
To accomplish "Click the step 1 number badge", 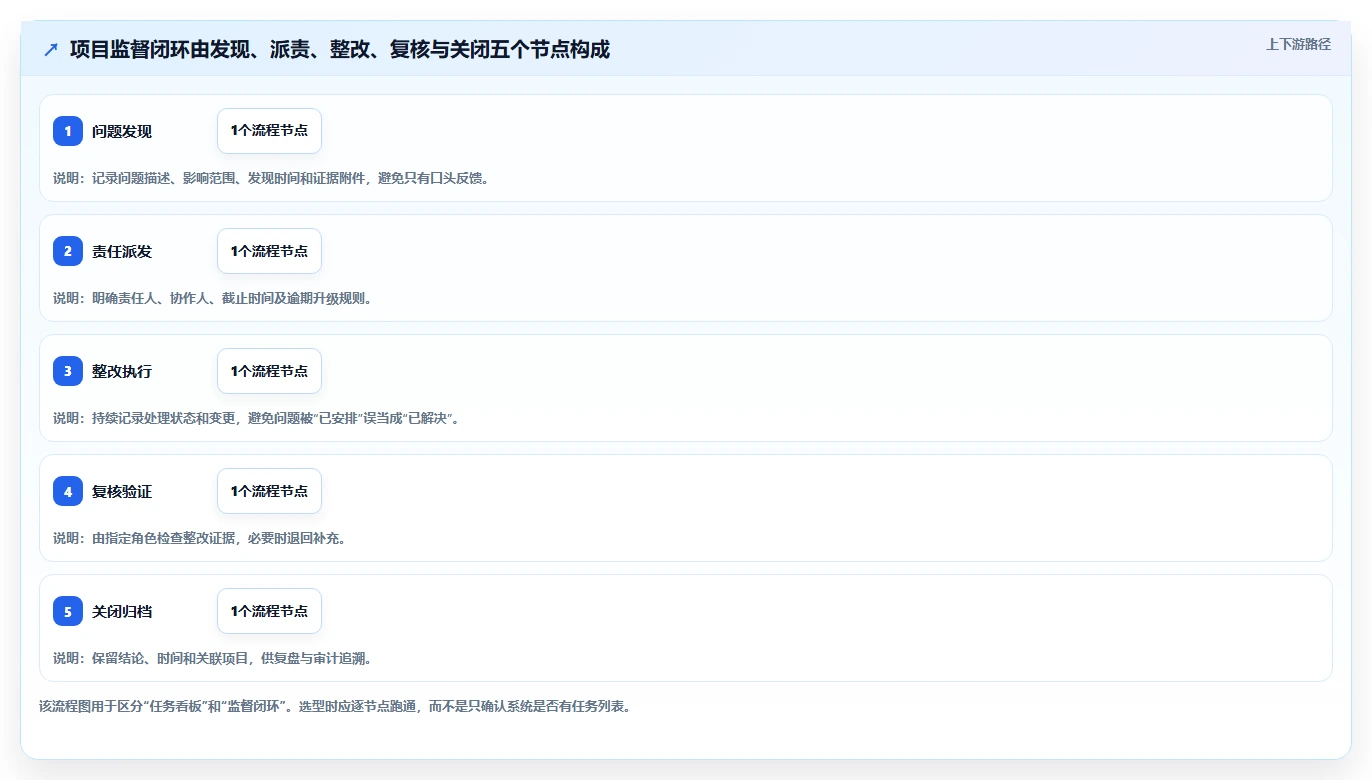I will pos(68,131).
